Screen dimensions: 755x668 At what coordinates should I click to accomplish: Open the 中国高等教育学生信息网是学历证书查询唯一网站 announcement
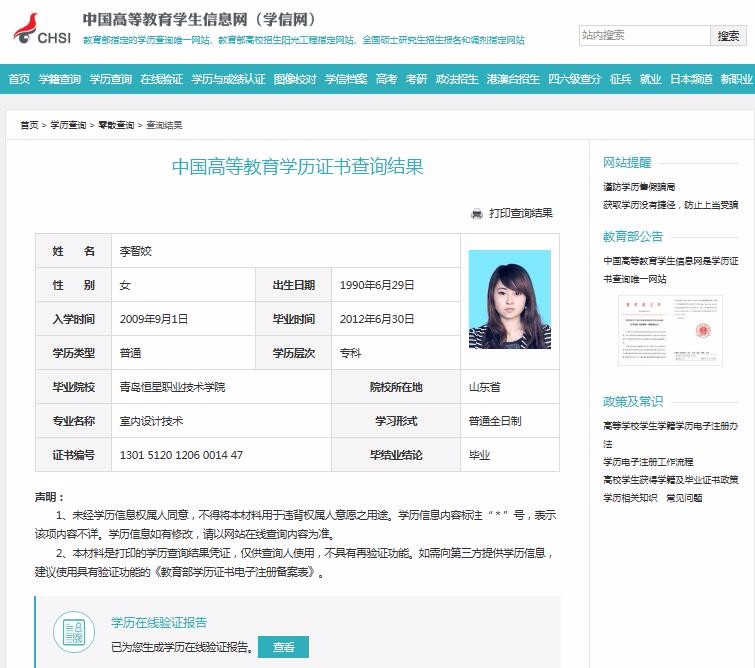(x=671, y=270)
